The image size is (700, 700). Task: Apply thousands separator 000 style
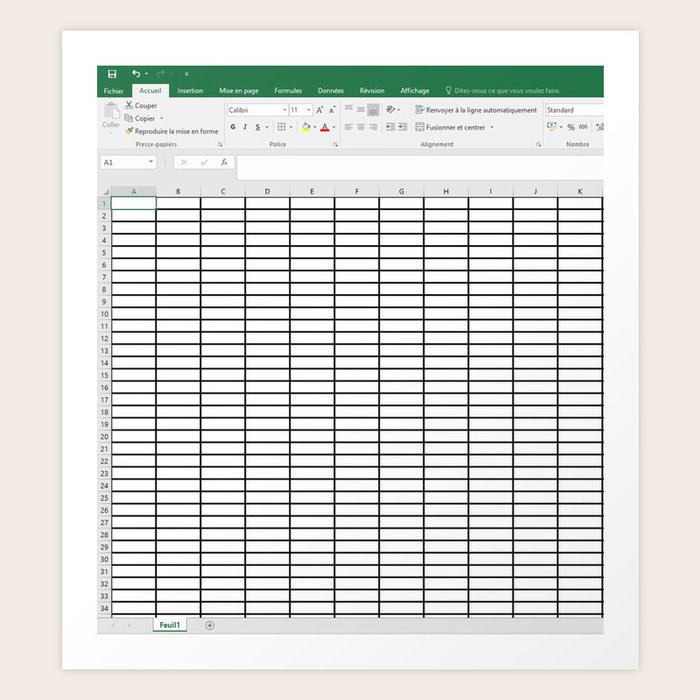click(583, 127)
